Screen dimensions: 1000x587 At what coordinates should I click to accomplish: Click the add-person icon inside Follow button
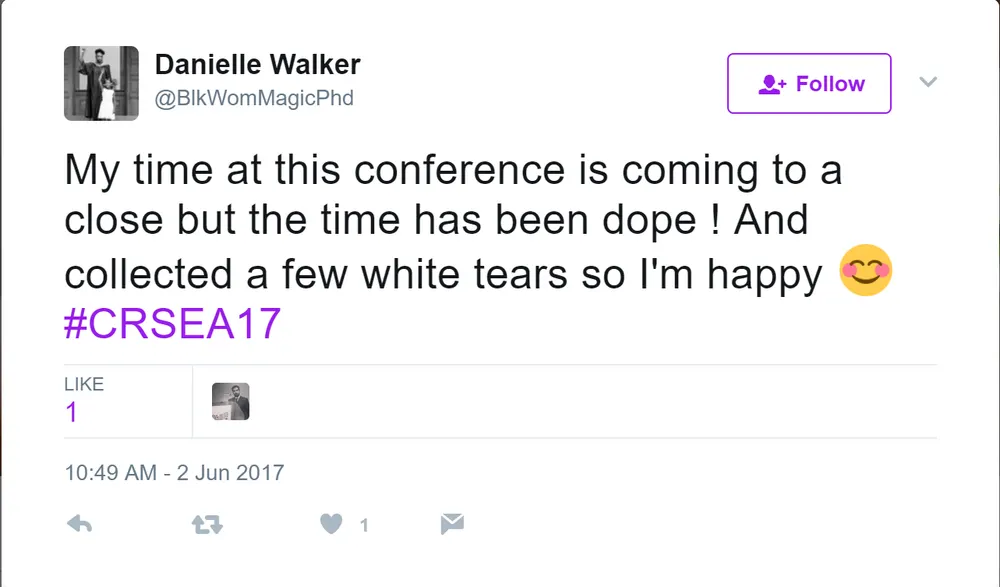click(x=772, y=84)
